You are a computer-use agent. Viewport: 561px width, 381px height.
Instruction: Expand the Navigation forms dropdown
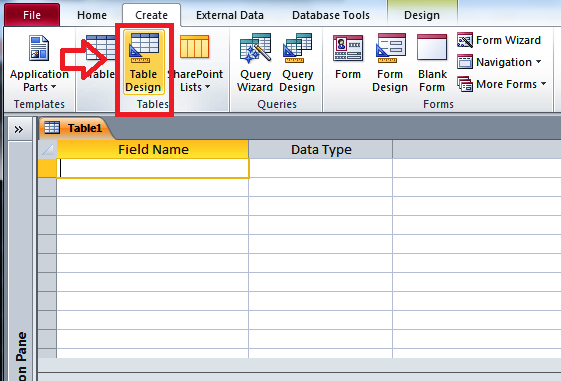pyautogui.click(x=499, y=62)
